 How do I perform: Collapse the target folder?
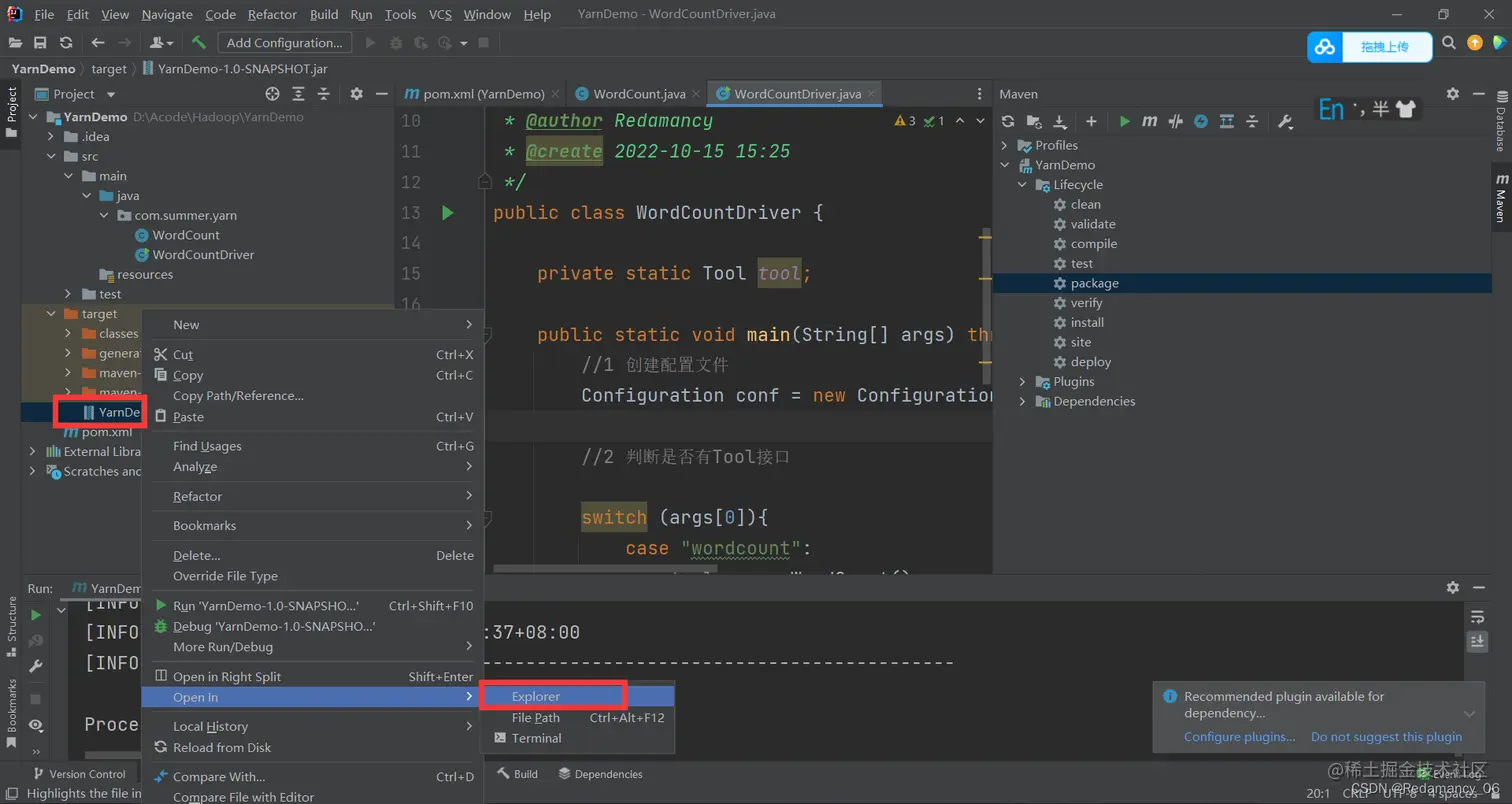52,314
